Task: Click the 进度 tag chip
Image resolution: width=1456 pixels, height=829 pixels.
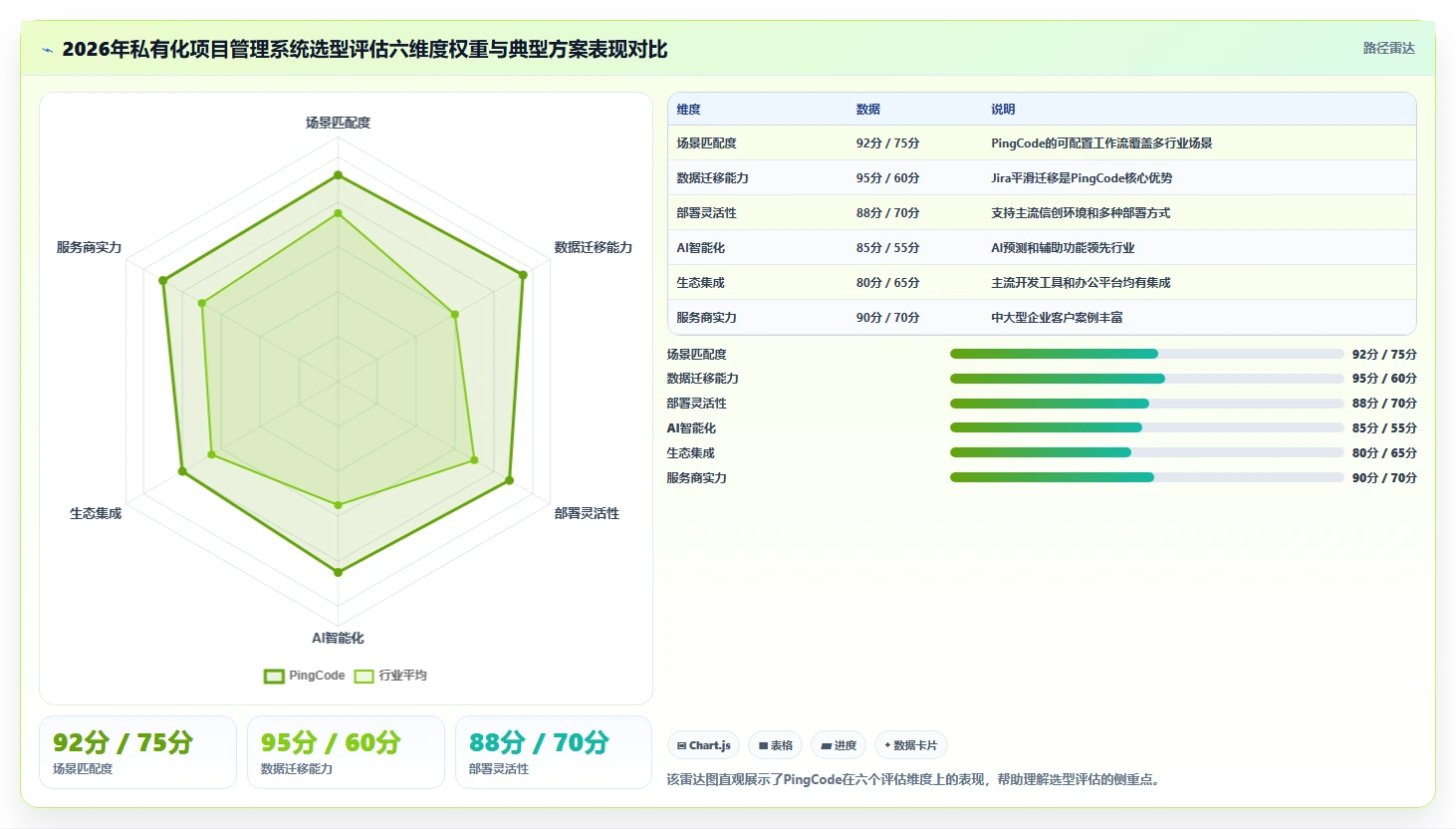Action: [839, 745]
